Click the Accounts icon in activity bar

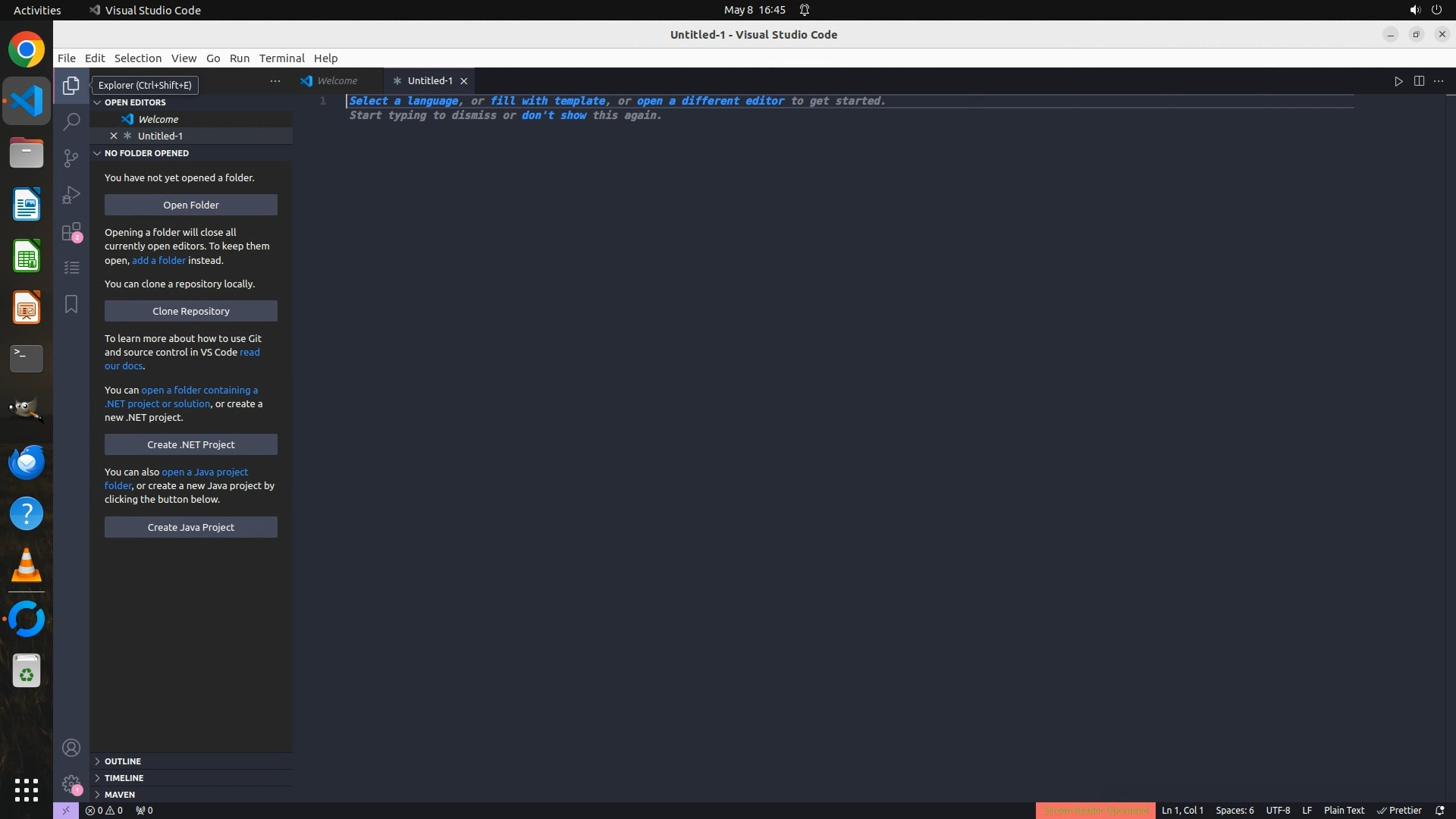tap(71, 748)
